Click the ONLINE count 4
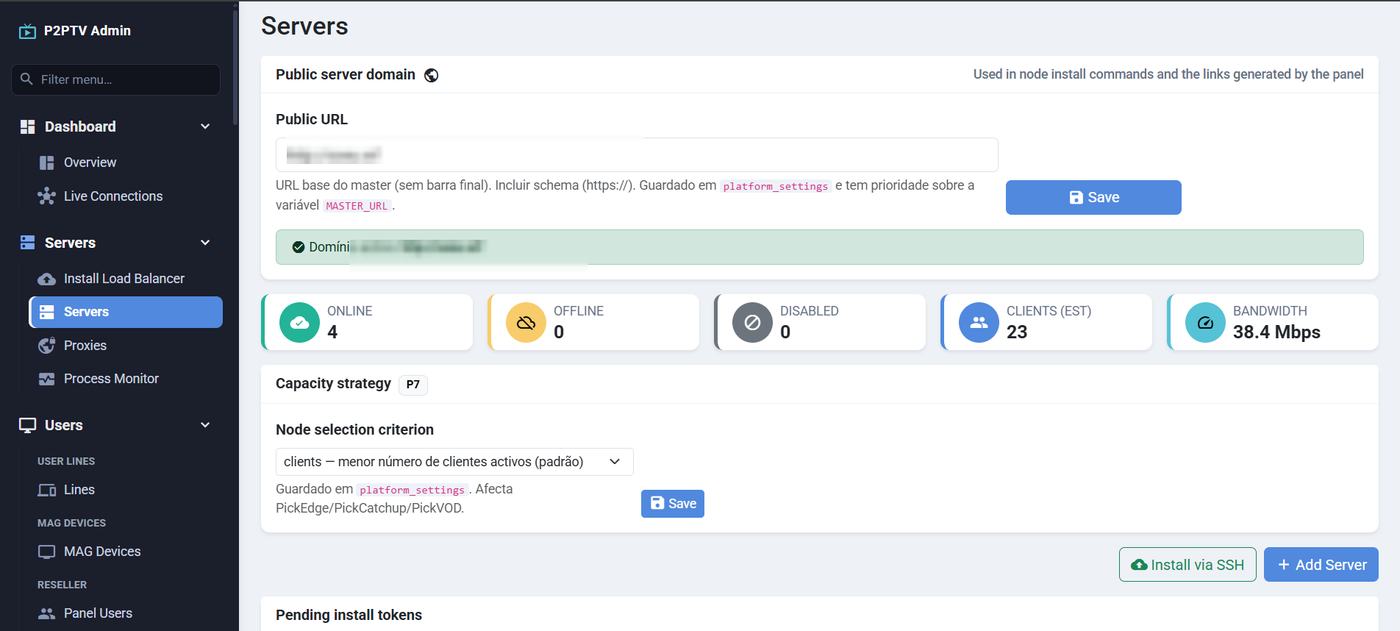Image resolution: width=1400 pixels, height=631 pixels. click(332, 333)
